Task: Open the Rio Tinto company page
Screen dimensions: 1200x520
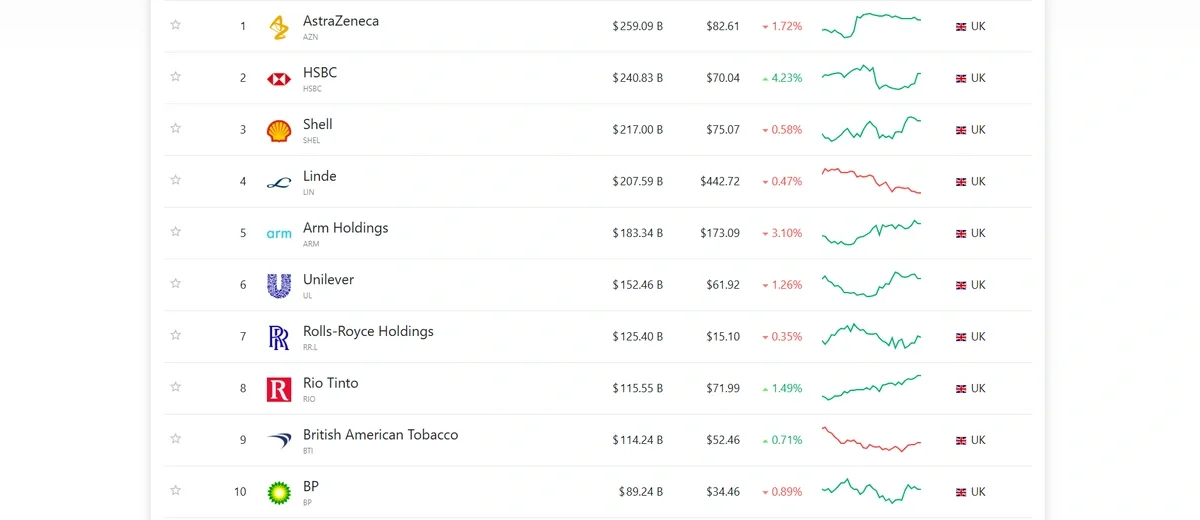Action: pyautogui.click(x=330, y=383)
